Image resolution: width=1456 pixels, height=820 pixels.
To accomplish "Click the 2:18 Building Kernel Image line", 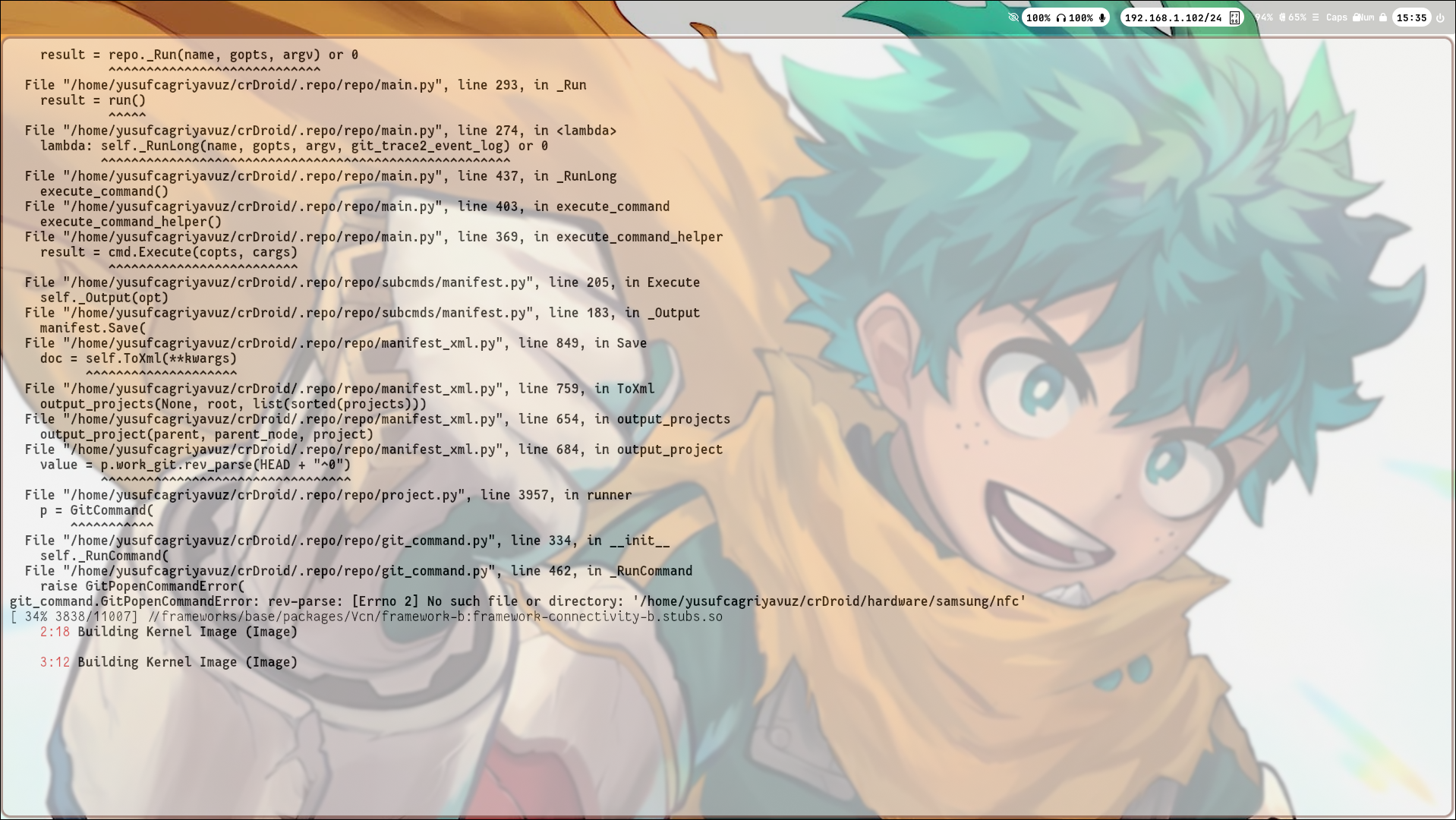I will 169,632.
